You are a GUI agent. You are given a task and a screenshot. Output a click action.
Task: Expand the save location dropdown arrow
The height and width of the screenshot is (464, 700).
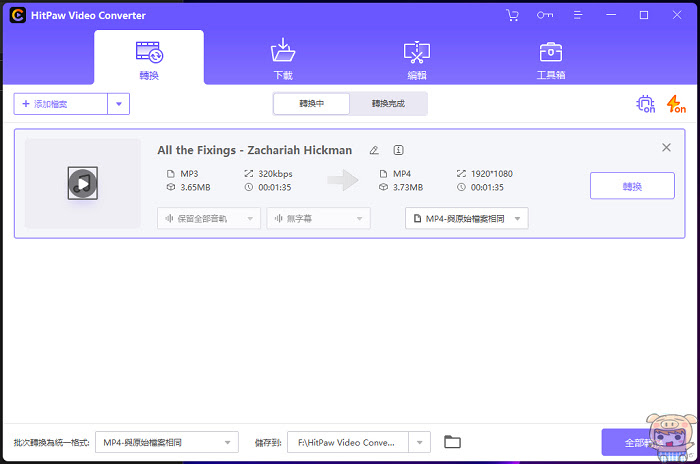point(420,443)
